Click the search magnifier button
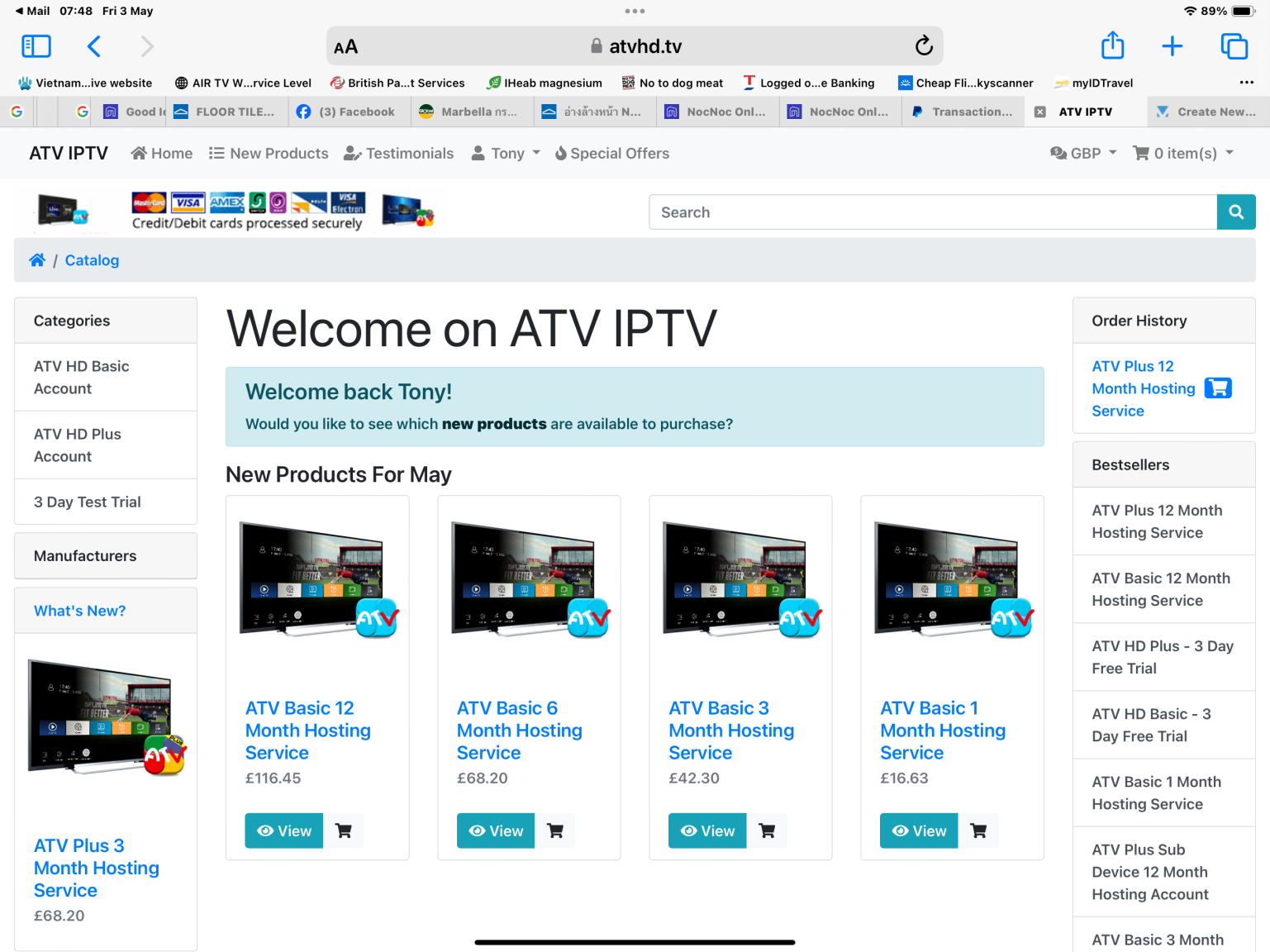This screenshot has width=1270, height=952. click(x=1236, y=212)
